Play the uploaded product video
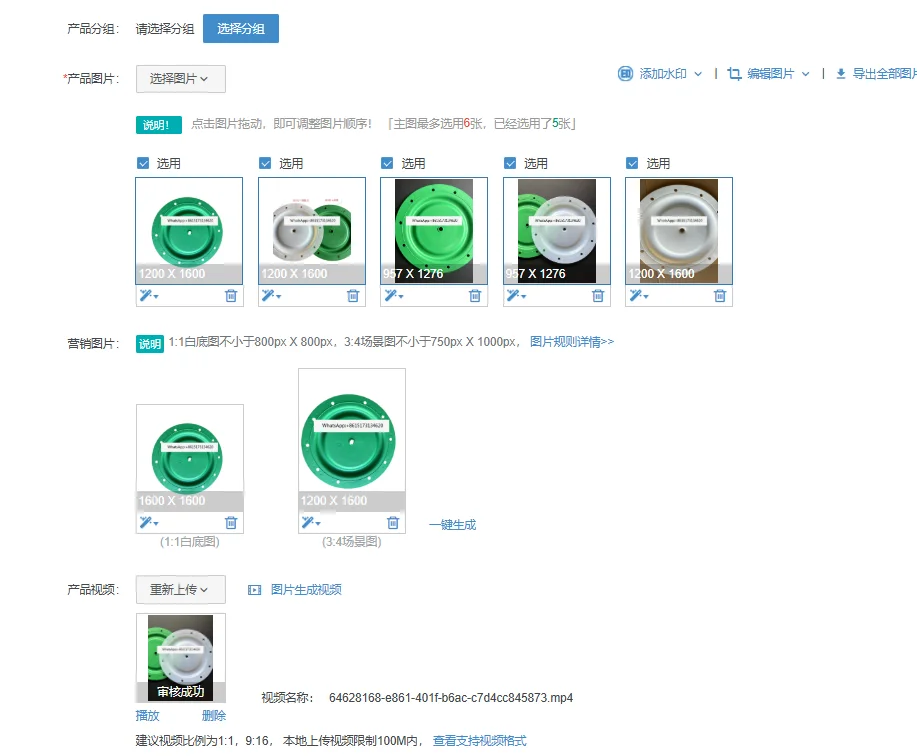Screen dimensions: 917x756 pos(147,715)
